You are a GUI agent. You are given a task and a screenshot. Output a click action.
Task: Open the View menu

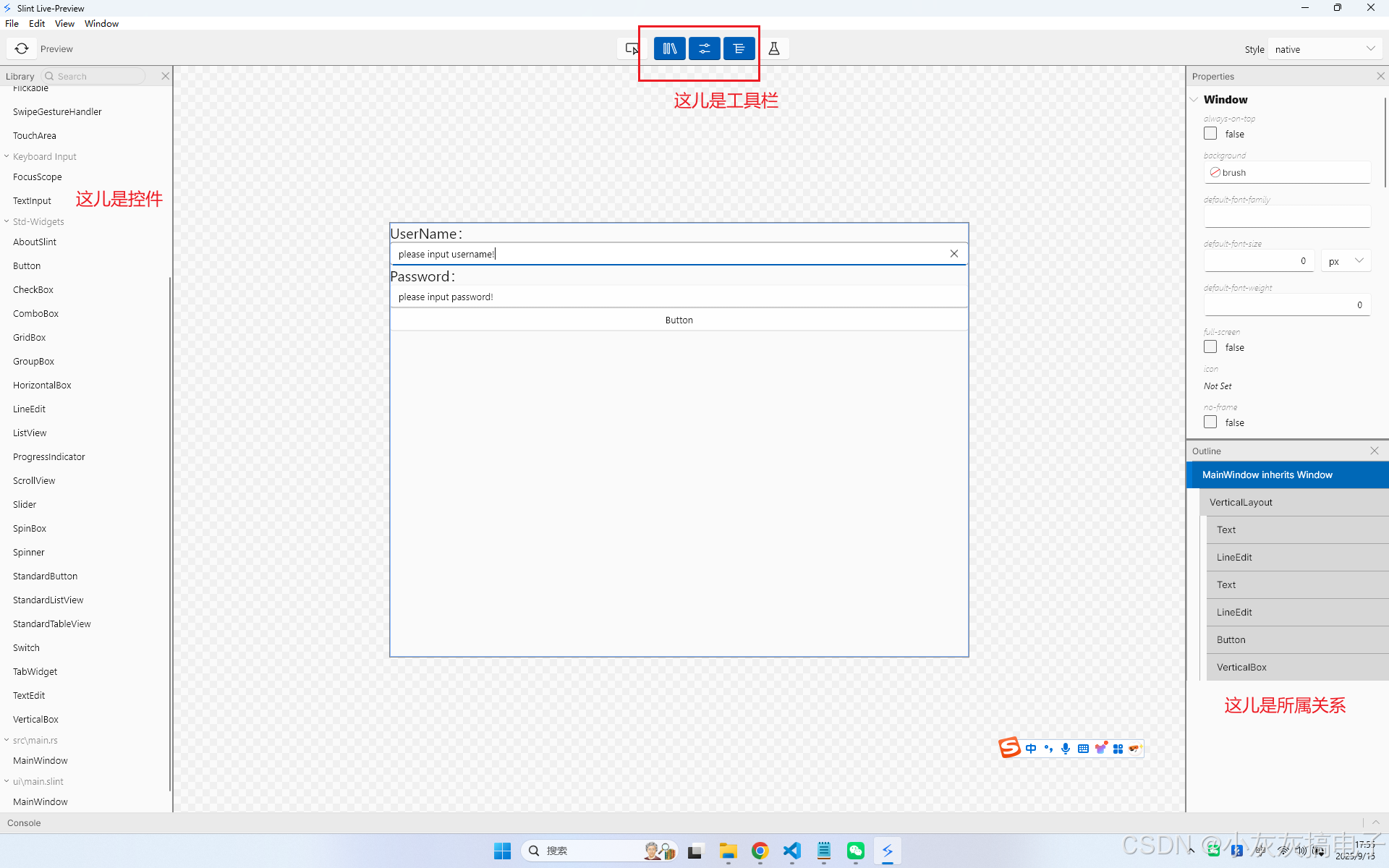[x=64, y=23]
